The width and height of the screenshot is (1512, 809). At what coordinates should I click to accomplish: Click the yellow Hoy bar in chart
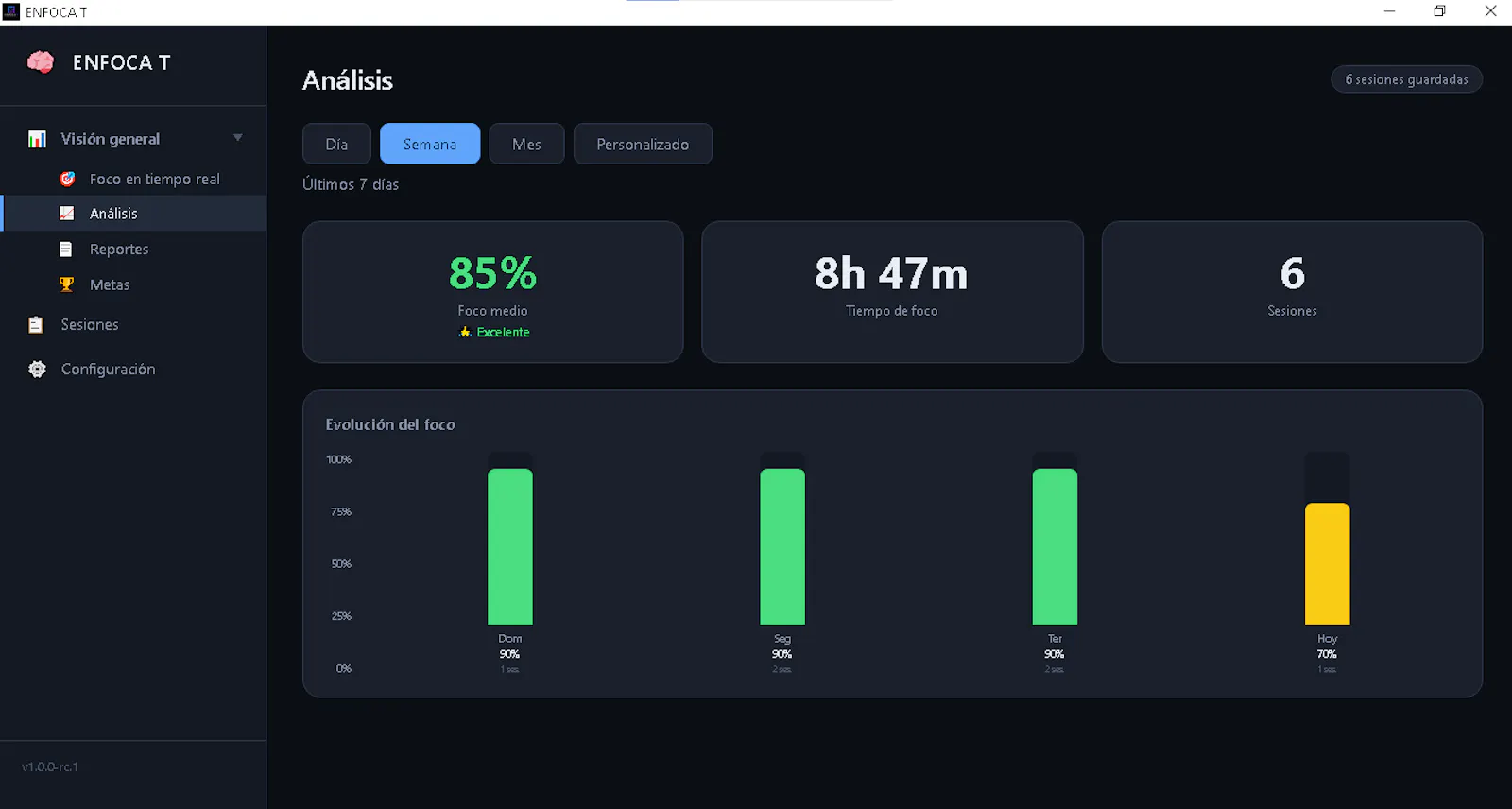1327,563
